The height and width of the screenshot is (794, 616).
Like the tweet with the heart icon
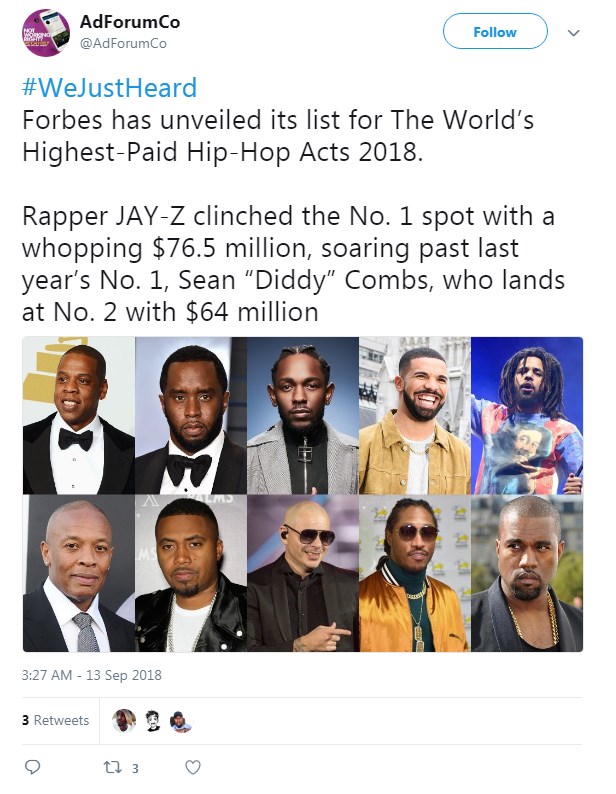coord(192,767)
